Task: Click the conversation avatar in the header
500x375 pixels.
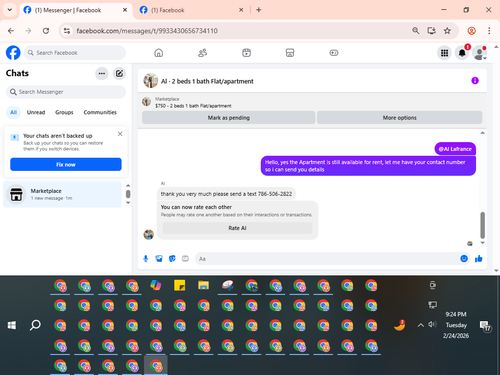Action: point(150,81)
